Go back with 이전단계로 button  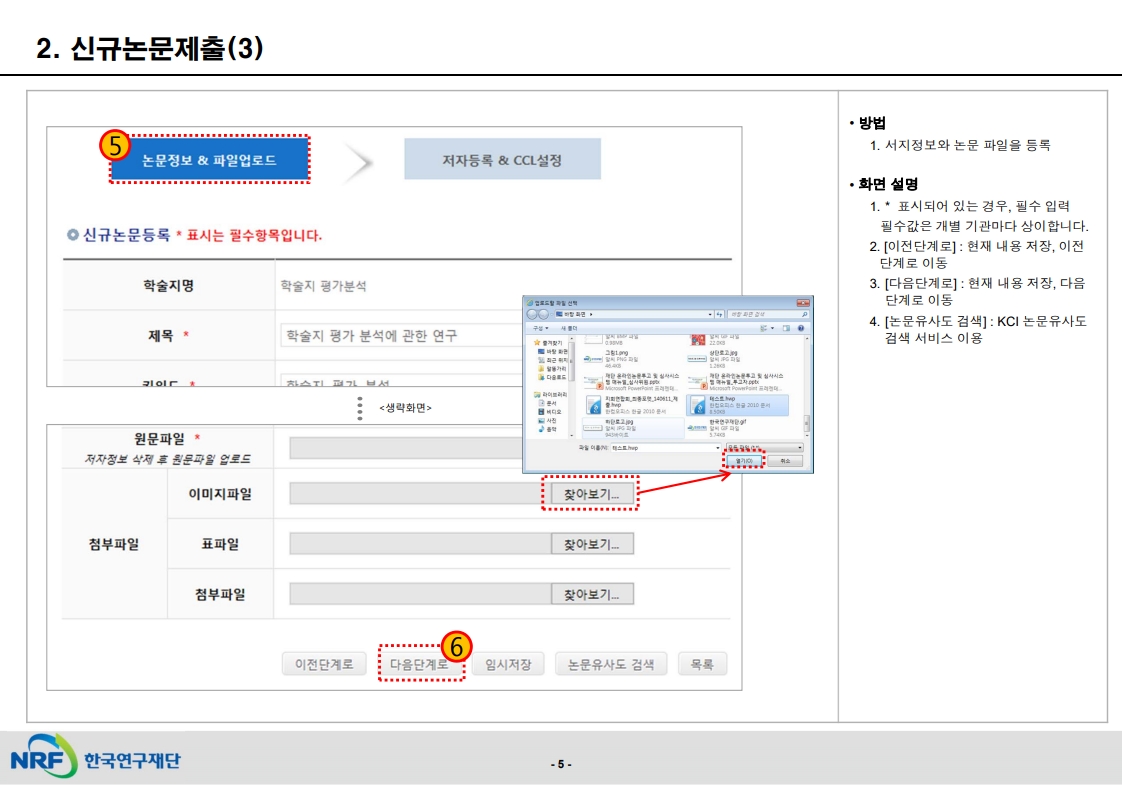click(x=324, y=664)
